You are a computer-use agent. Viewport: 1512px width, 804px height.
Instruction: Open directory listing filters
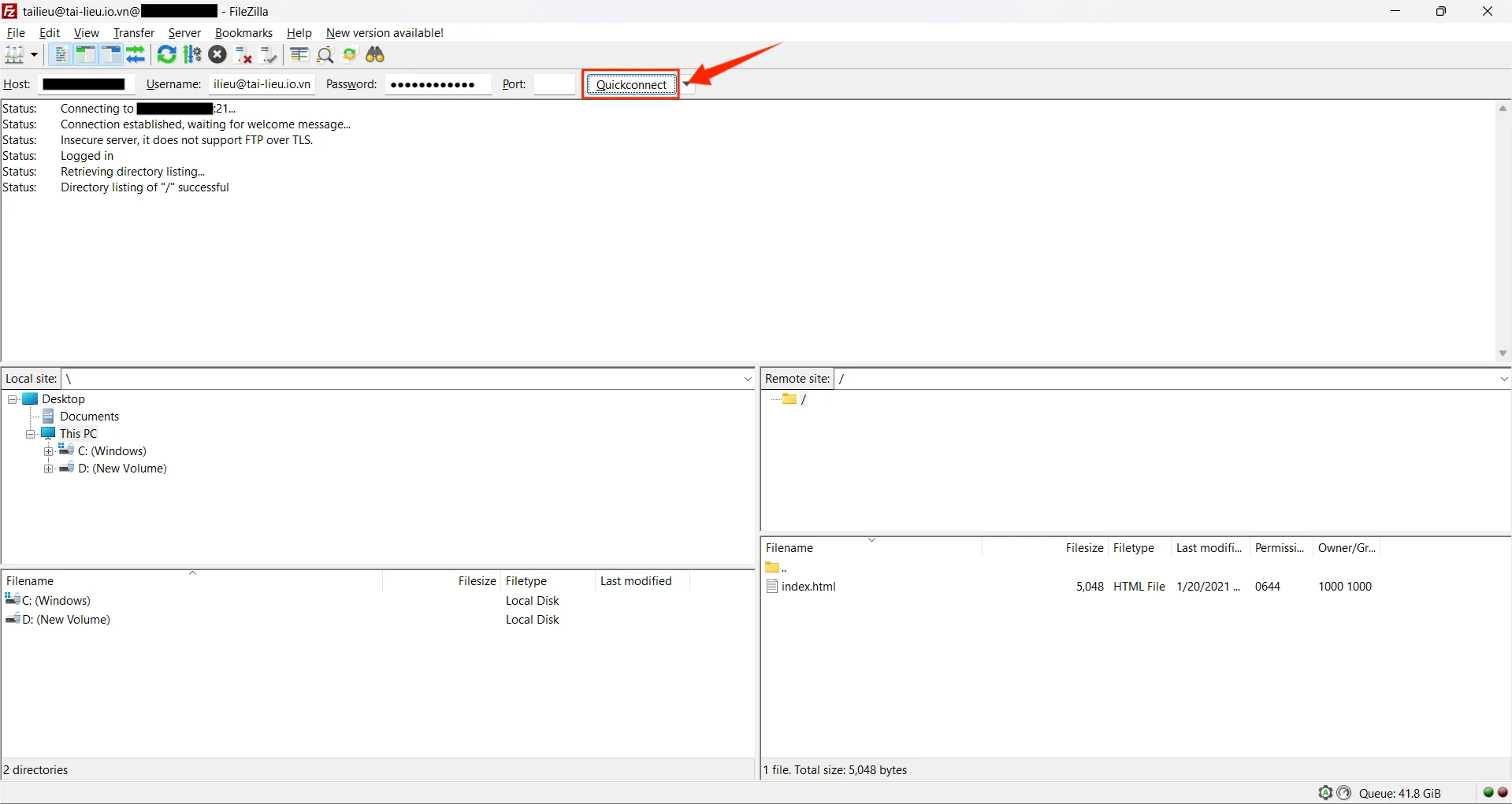[x=299, y=54]
